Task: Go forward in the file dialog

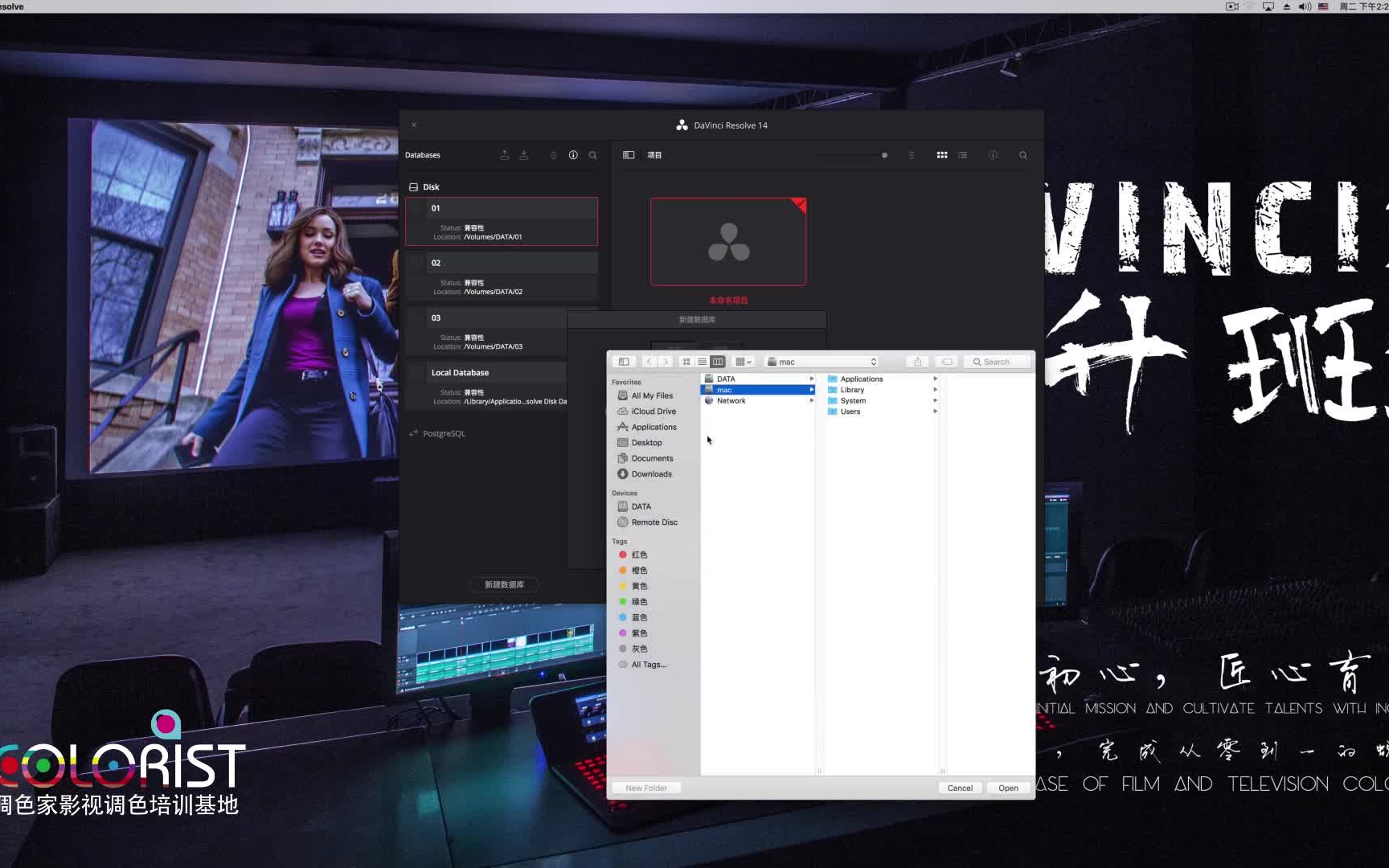Action: 666,362
